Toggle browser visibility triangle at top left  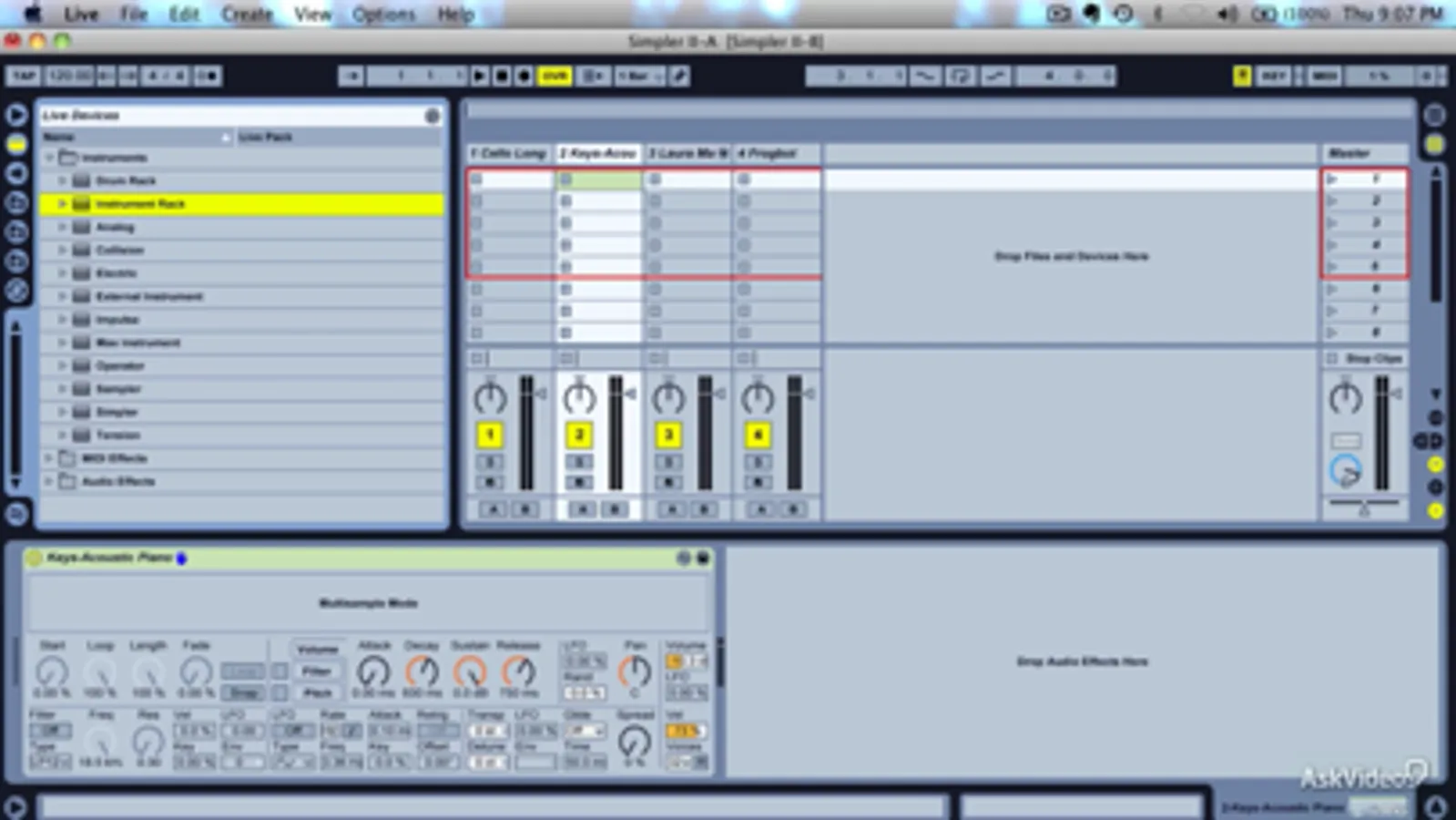pos(16,115)
